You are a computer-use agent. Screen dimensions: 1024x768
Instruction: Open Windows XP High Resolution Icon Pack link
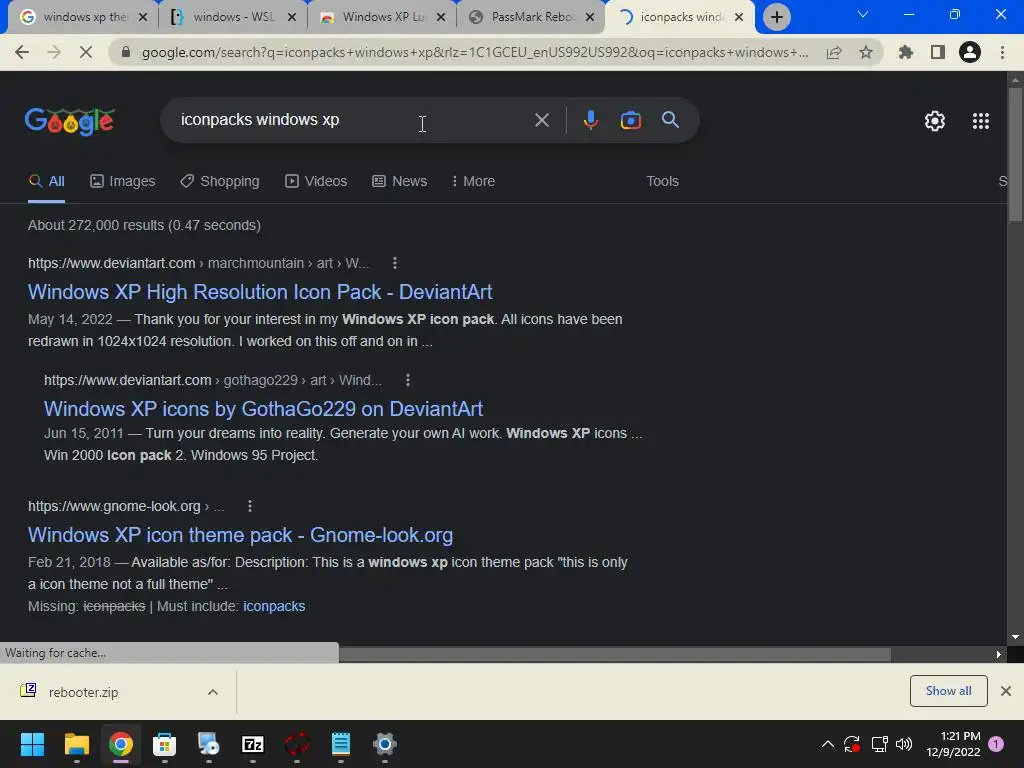point(260,292)
